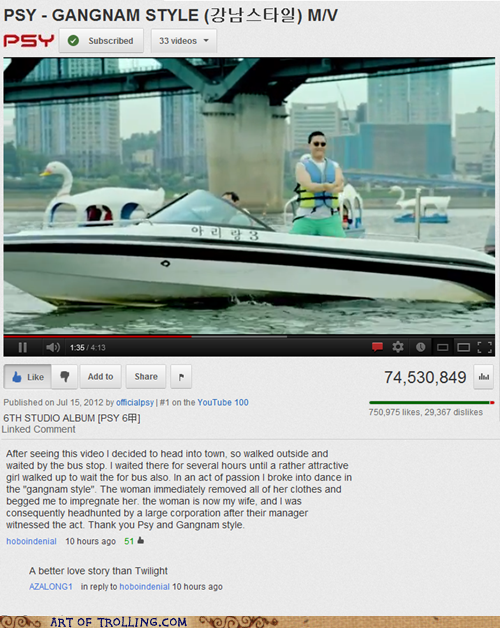Screen dimensions: 500x628
Task: Pause the video playback
Action: (23, 347)
